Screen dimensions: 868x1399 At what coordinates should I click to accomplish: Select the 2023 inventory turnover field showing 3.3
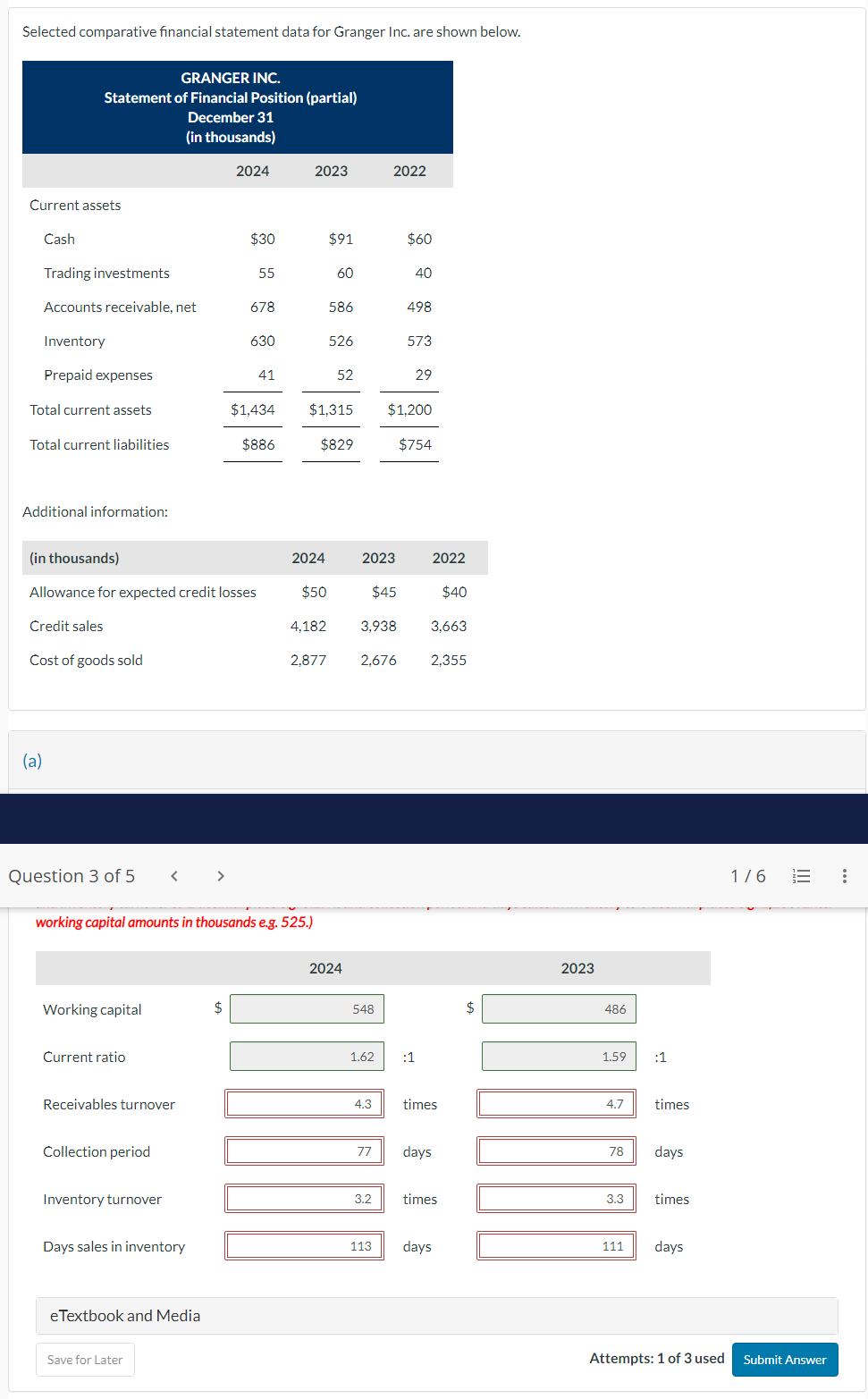[x=555, y=1198]
